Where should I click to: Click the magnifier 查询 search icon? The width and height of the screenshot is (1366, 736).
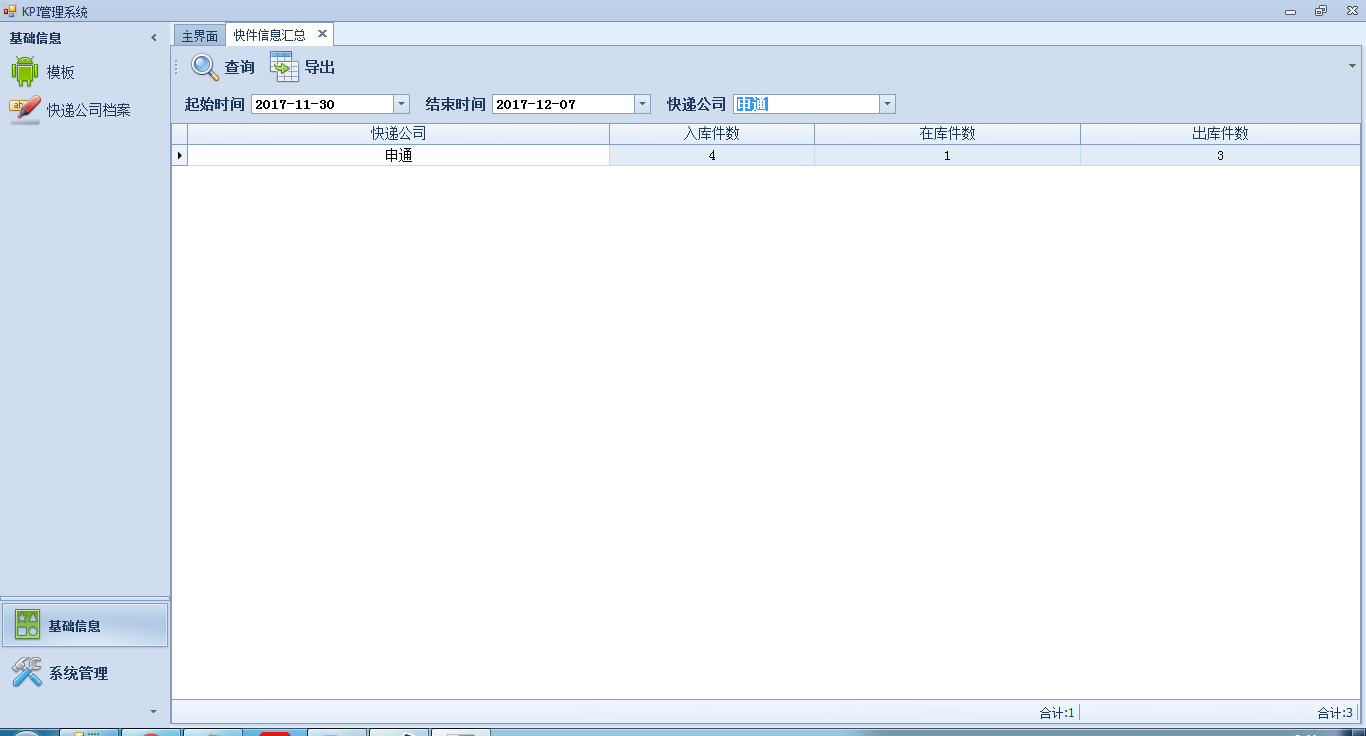205,67
